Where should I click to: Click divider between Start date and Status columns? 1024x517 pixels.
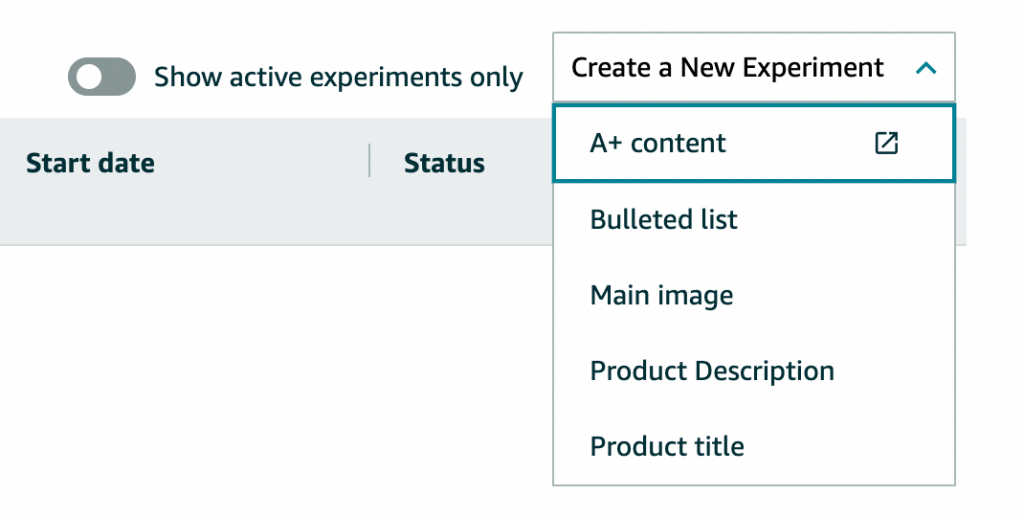(370, 161)
